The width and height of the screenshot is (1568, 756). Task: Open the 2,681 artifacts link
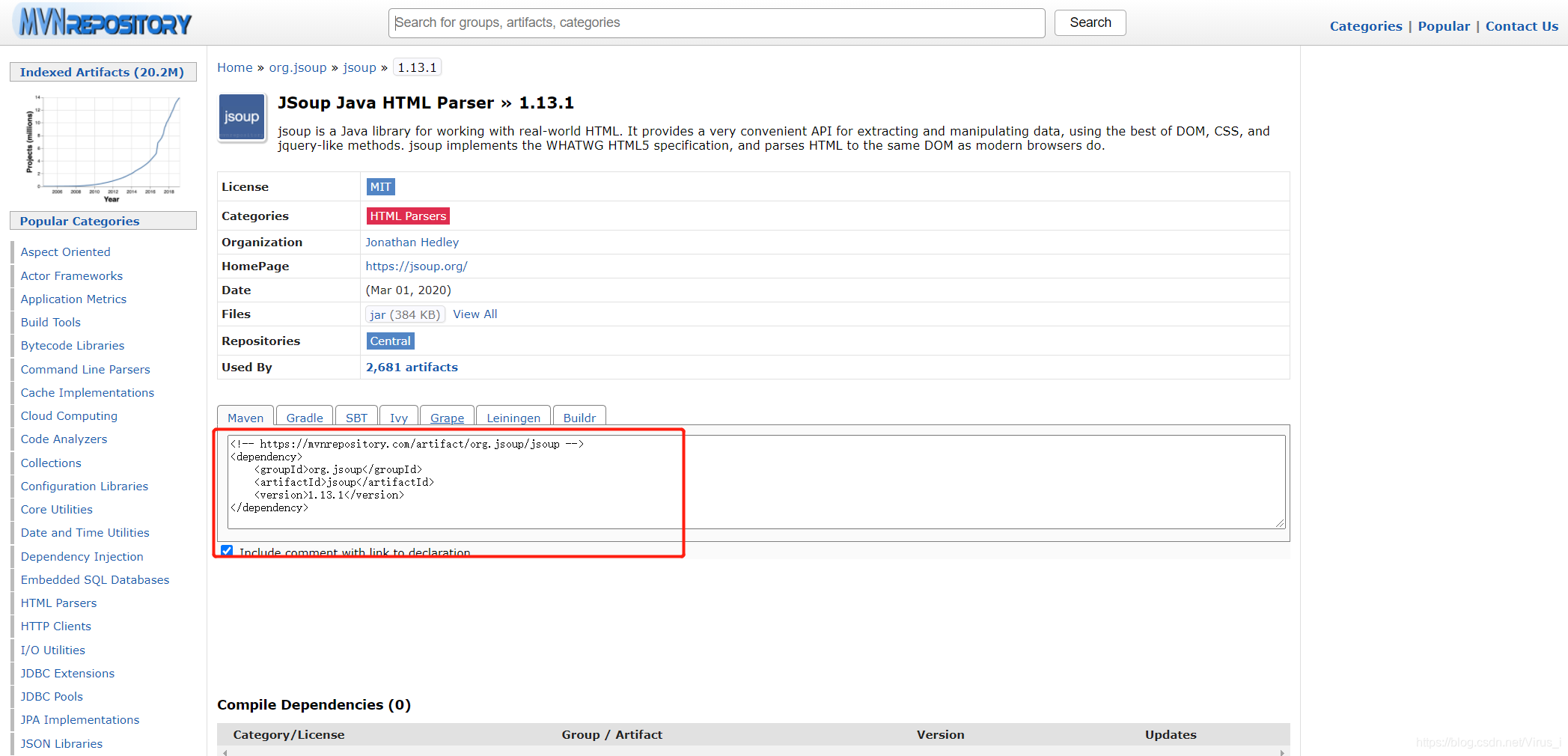(x=412, y=368)
